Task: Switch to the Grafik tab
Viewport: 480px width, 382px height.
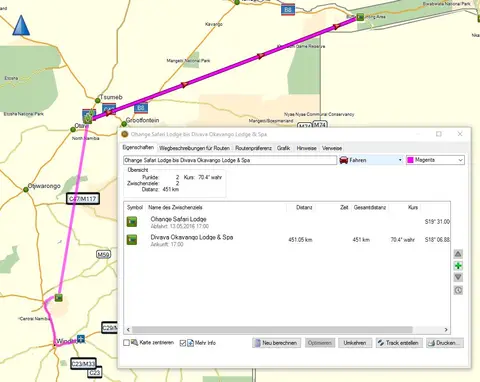Action: [x=283, y=148]
